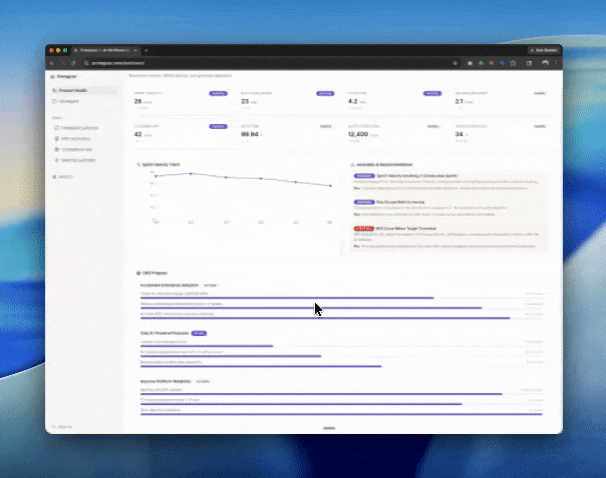Click the Sprint Velocity Trend chart title
The image size is (606, 478).
coord(161,165)
